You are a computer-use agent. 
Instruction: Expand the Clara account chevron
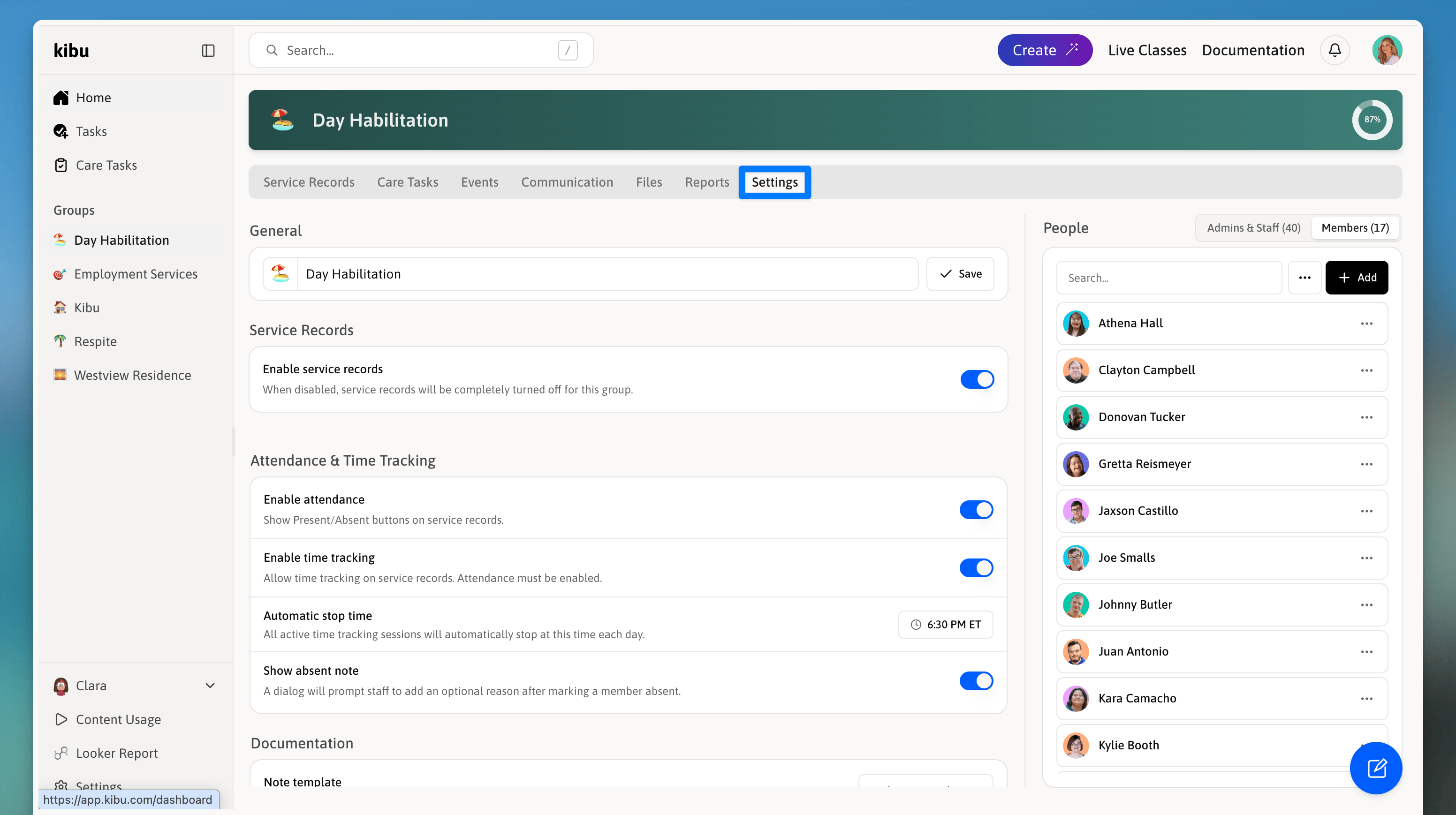click(x=210, y=686)
